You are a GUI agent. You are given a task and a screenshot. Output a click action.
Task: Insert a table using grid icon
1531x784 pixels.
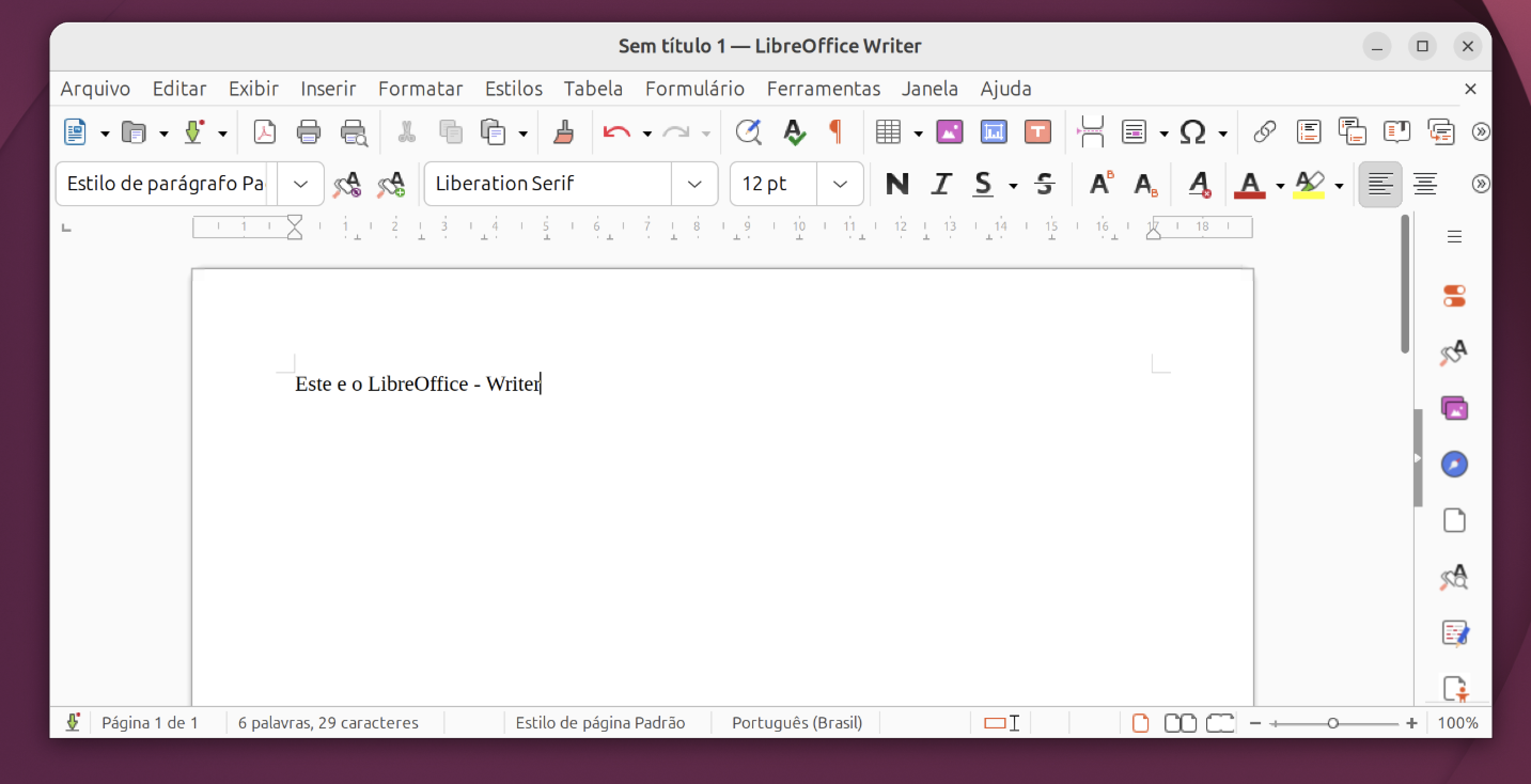coord(888,132)
